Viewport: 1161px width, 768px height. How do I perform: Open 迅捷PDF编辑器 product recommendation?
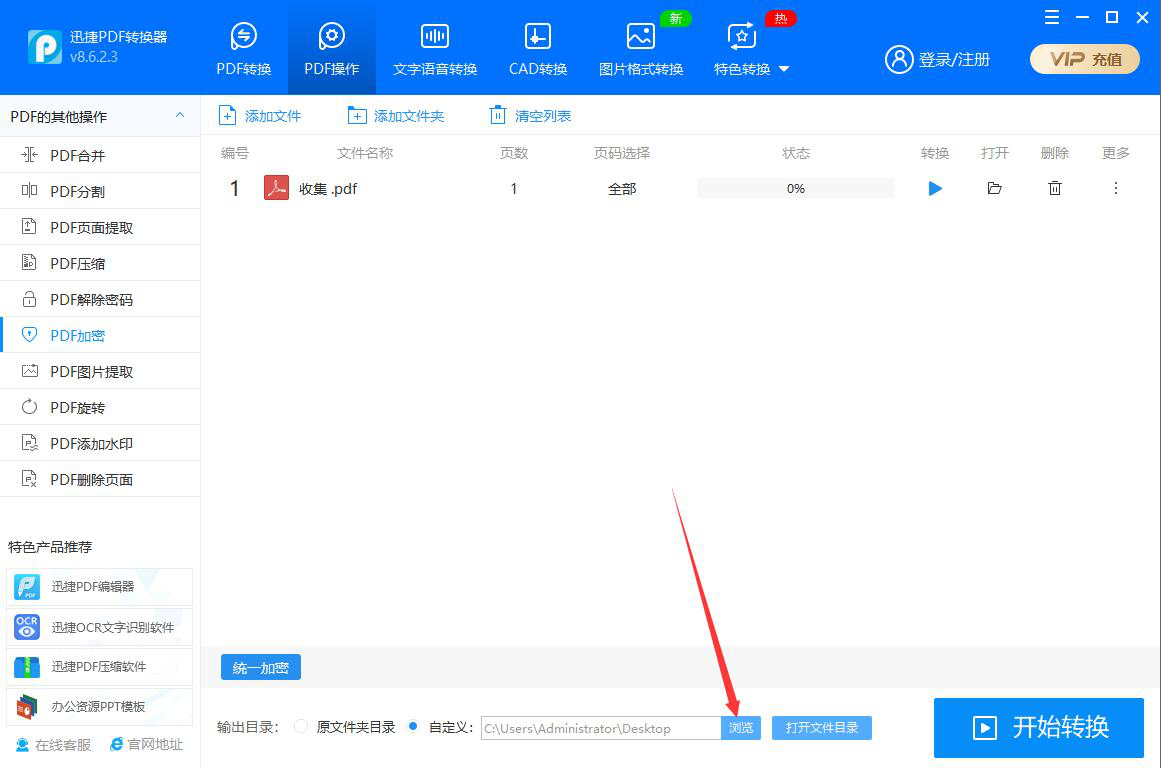point(99,587)
